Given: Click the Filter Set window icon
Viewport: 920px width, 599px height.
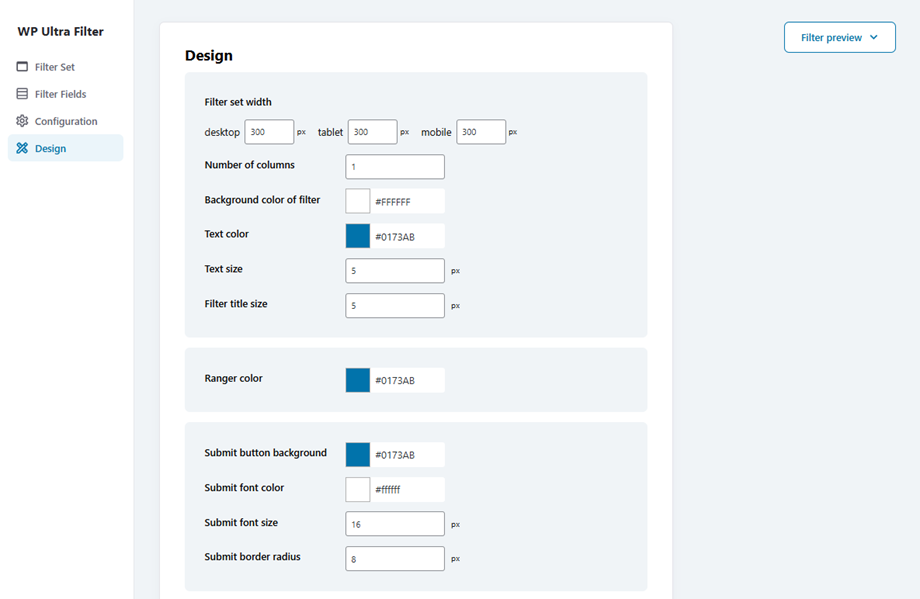Looking at the screenshot, I should point(22,67).
